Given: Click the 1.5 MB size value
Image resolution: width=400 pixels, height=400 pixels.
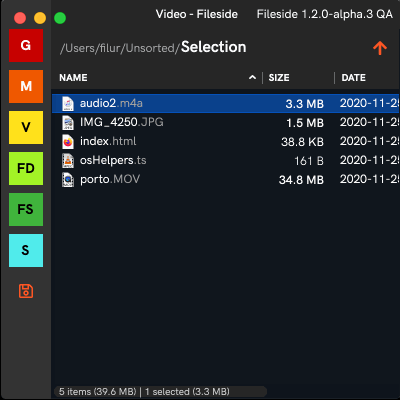Looking at the screenshot, I should coord(305,123).
